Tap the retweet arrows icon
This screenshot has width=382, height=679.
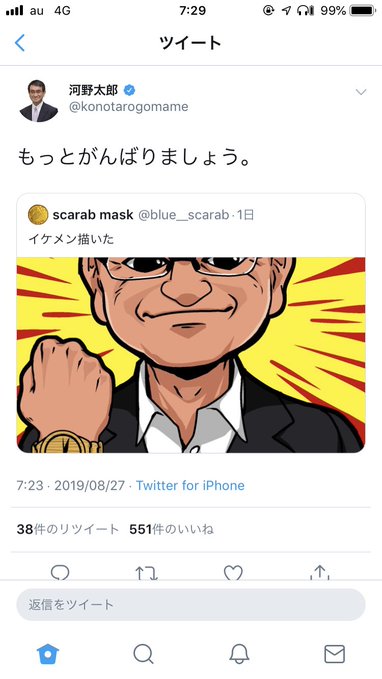pos(146,572)
